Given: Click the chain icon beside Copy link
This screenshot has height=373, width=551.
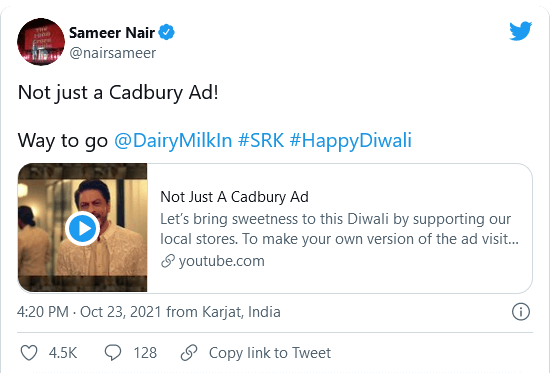Looking at the screenshot, I should click(x=189, y=353).
